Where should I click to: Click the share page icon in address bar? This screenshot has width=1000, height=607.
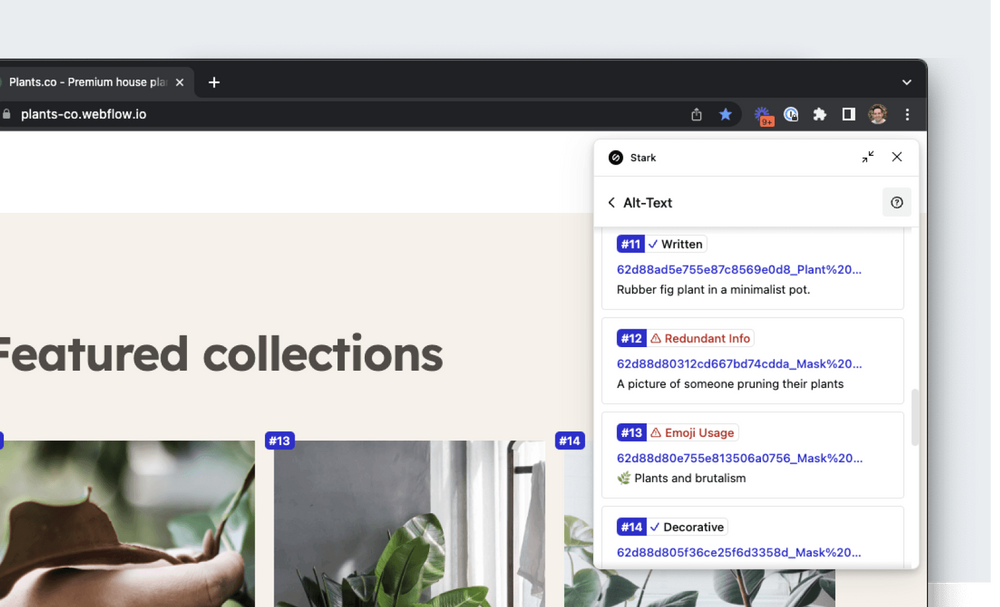[x=696, y=115]
